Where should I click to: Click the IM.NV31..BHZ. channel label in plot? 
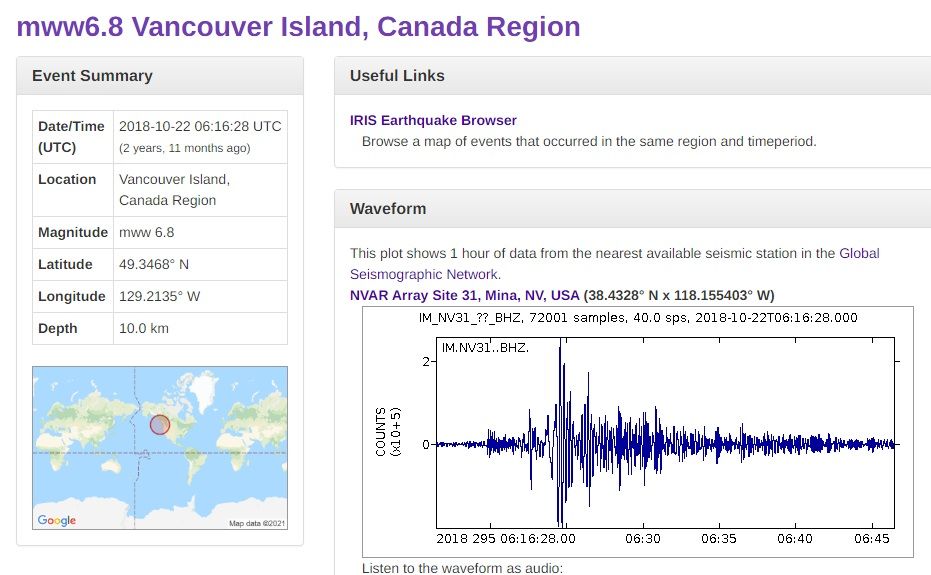pyautogui.click(x=485, y=347)
